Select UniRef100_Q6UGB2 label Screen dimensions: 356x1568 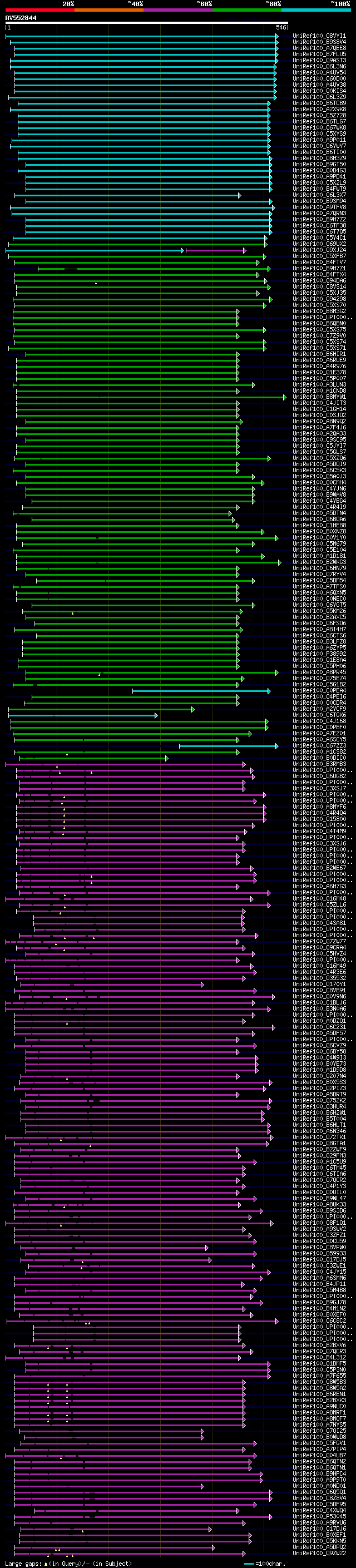click(319, 776)
